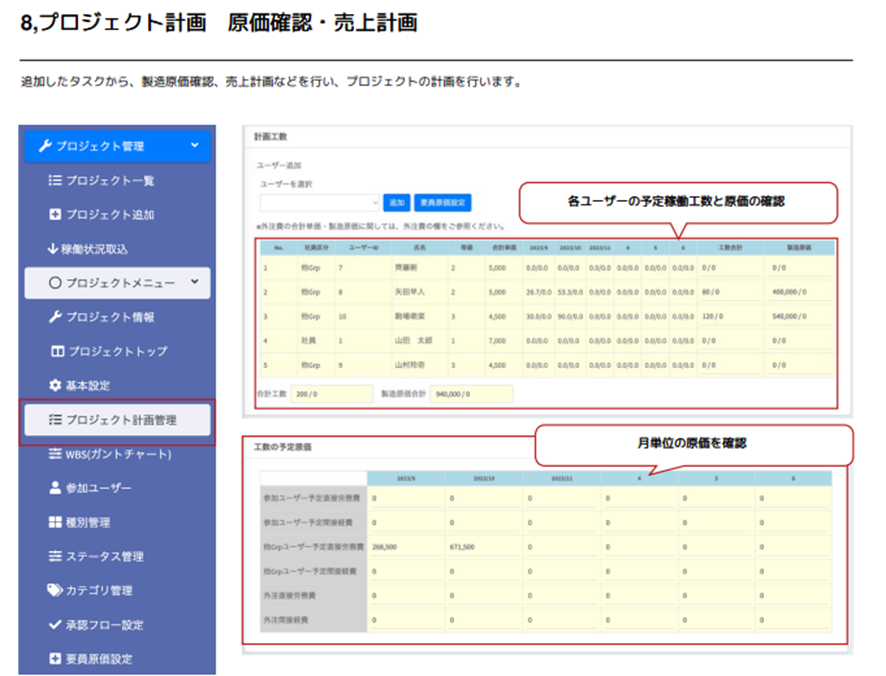Collapse the プロジェクトメニュー chevron

click(194, 283)
